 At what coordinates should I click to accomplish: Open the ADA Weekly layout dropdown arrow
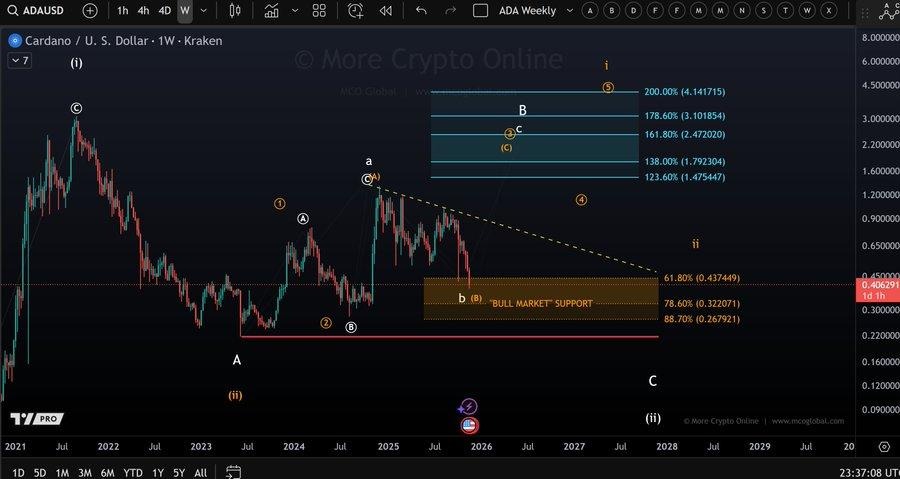[569, 10]
